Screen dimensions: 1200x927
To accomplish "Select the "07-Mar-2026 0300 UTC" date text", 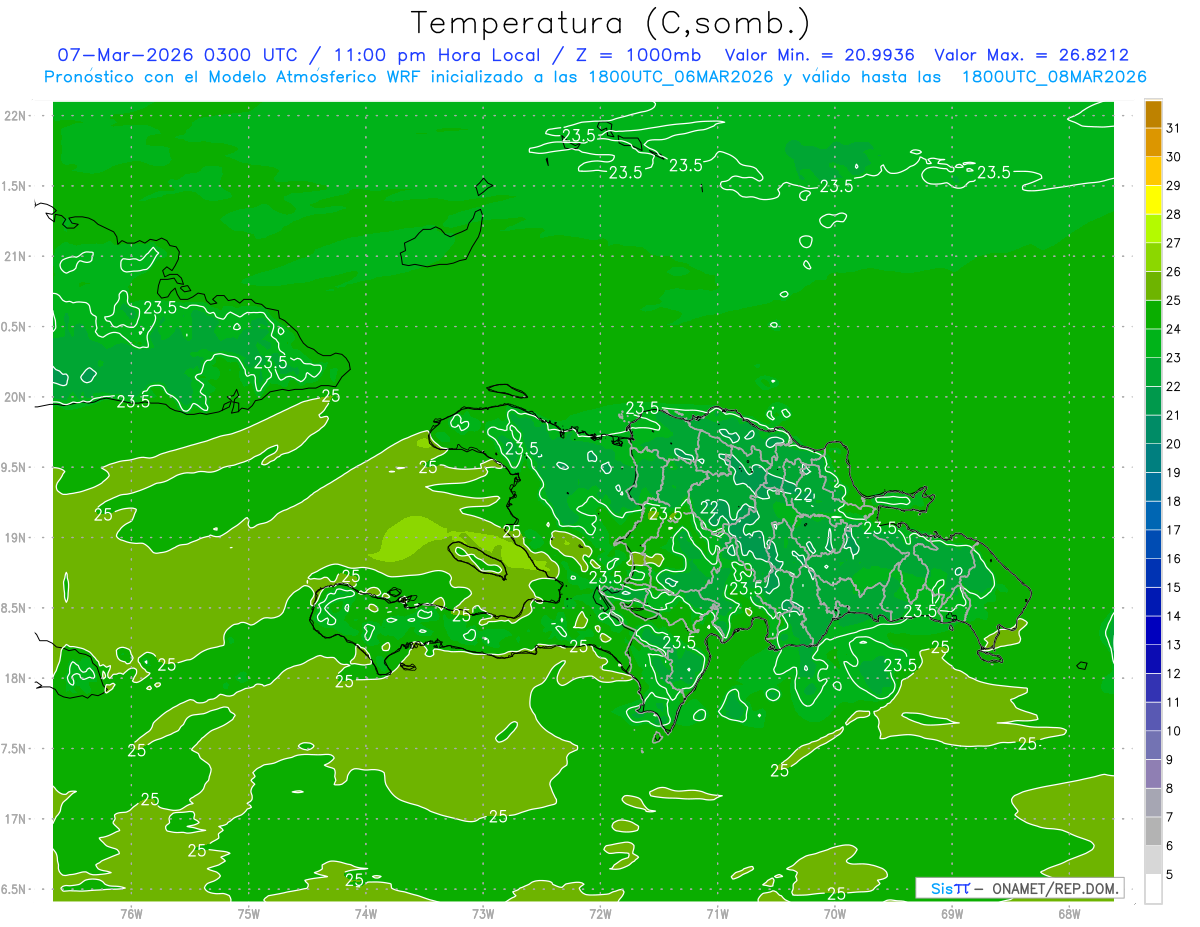I will [176, 55].
